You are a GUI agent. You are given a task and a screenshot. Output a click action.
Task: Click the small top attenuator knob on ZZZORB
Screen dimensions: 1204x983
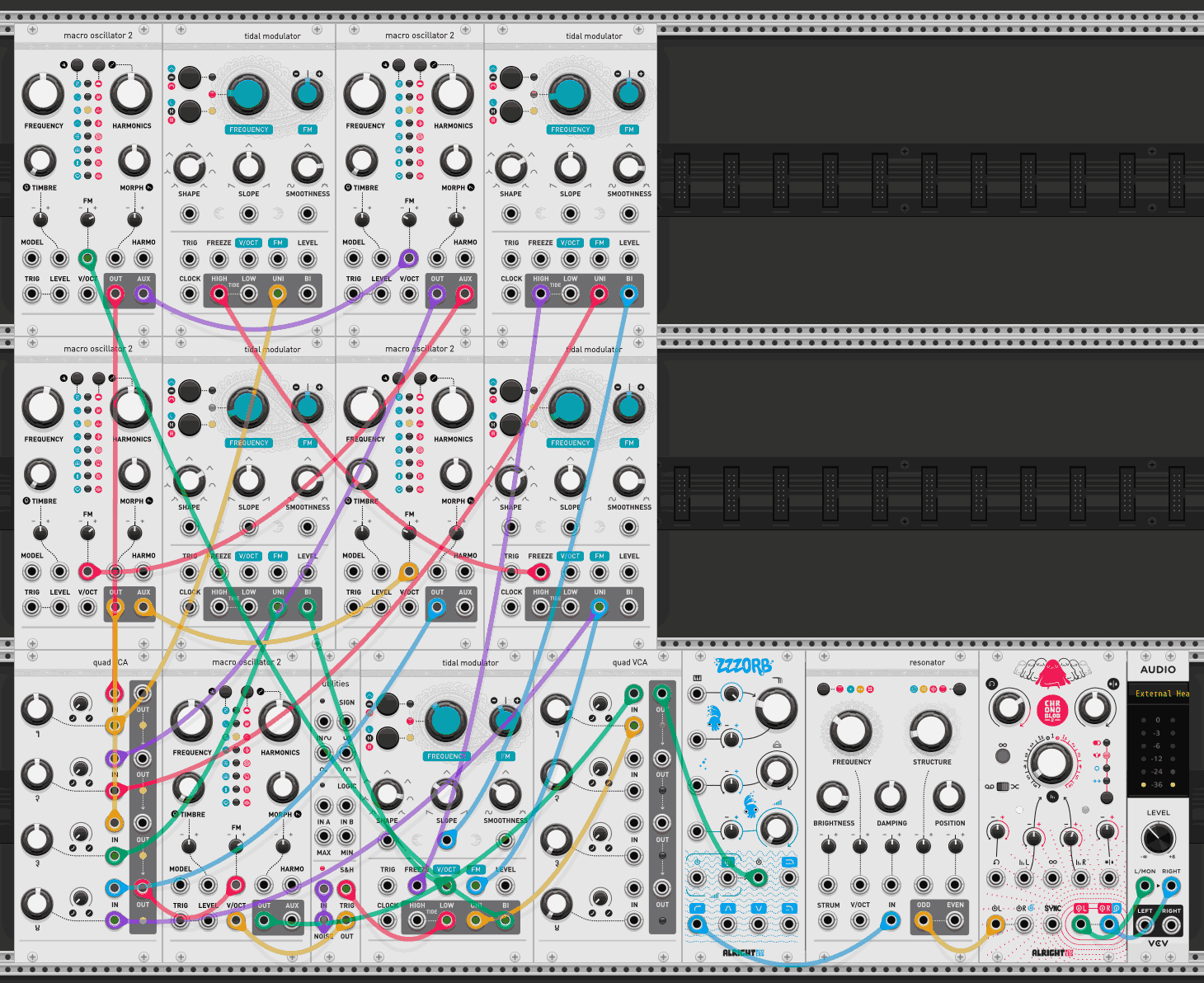click(731, 693)
